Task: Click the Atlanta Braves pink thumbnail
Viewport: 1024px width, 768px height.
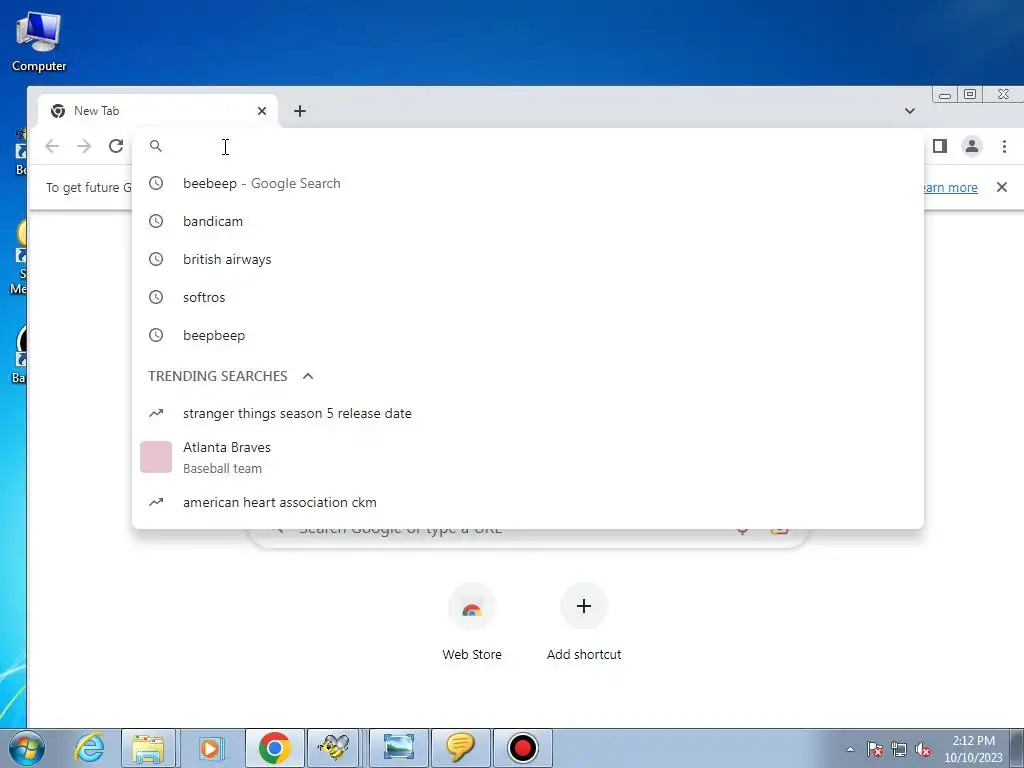Action: coord(156,457)
